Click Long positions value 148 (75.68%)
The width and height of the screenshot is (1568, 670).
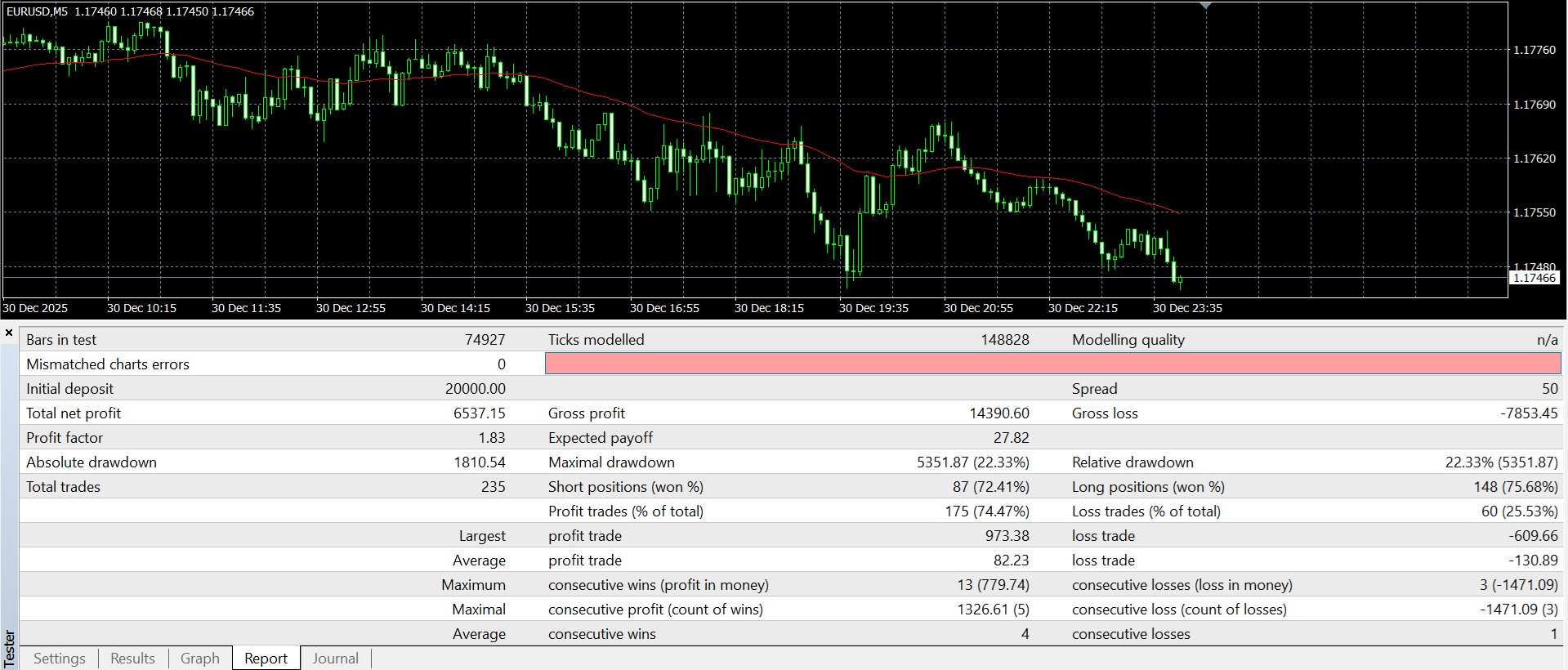tap(1516, 487)
